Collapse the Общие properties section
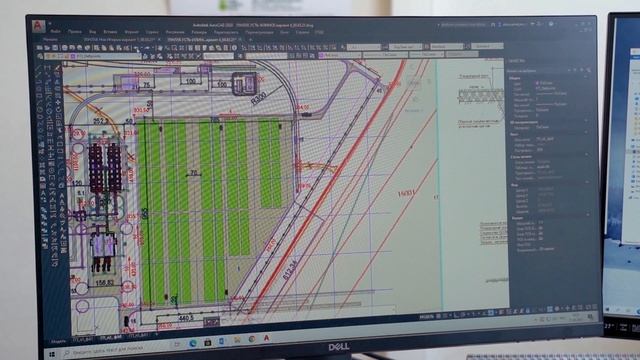 (586, 77)
